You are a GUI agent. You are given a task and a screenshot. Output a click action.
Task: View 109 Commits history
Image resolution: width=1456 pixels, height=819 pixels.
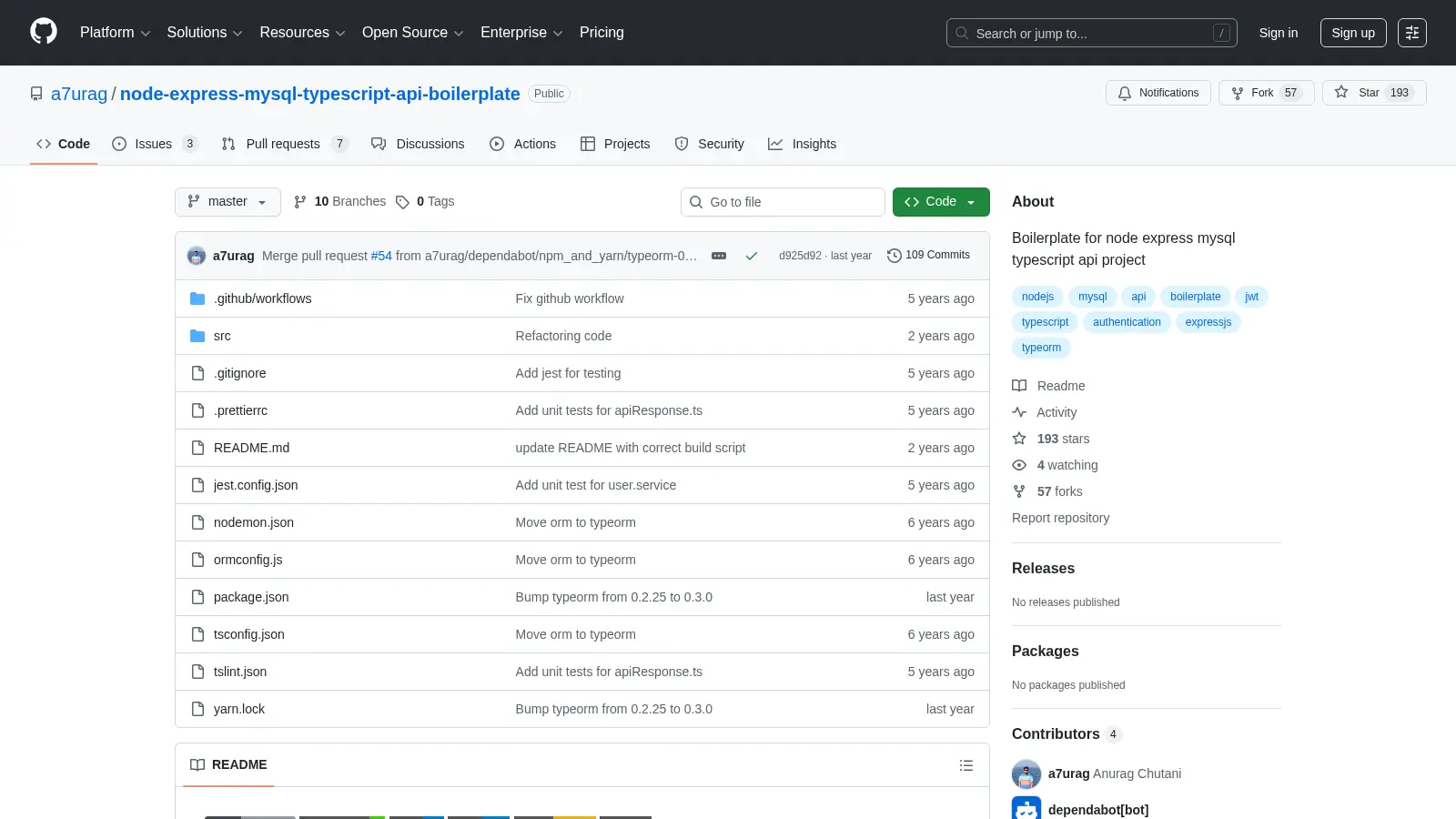click(928, 256)
